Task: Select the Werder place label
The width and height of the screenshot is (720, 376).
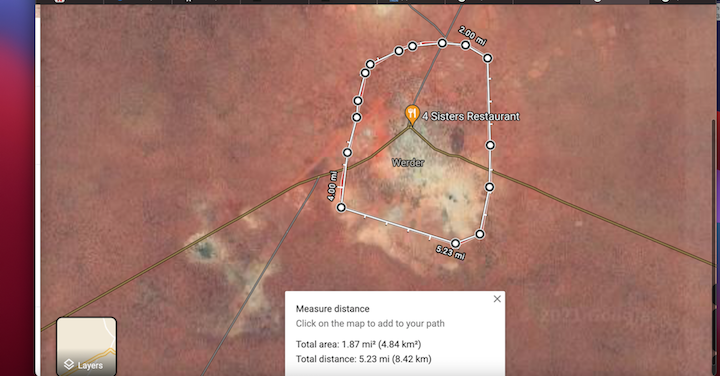Action: tap(408, 163)
